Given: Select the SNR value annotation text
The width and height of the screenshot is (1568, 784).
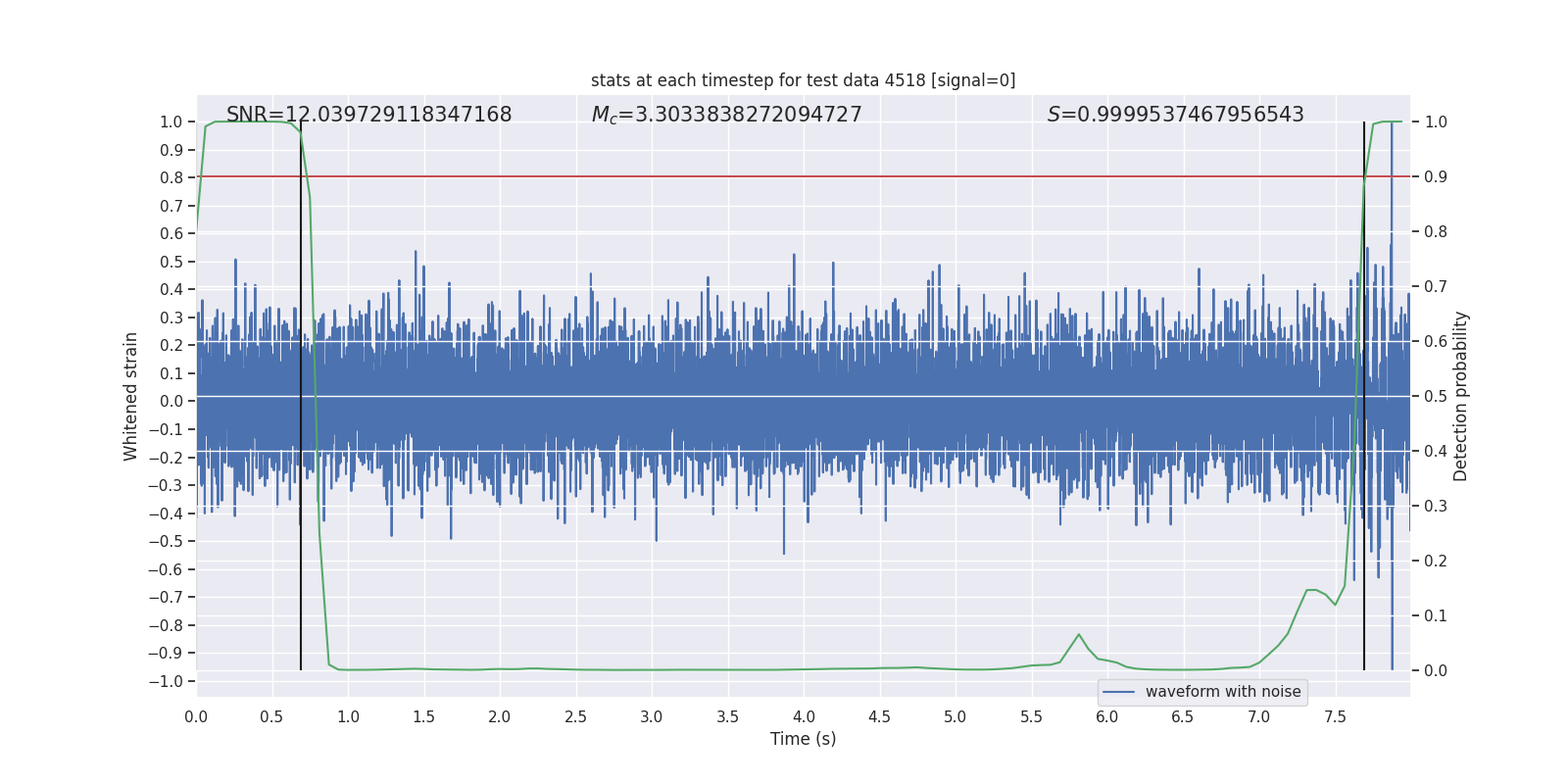Looking at the screenshot, I should click(x=368, y=115).
